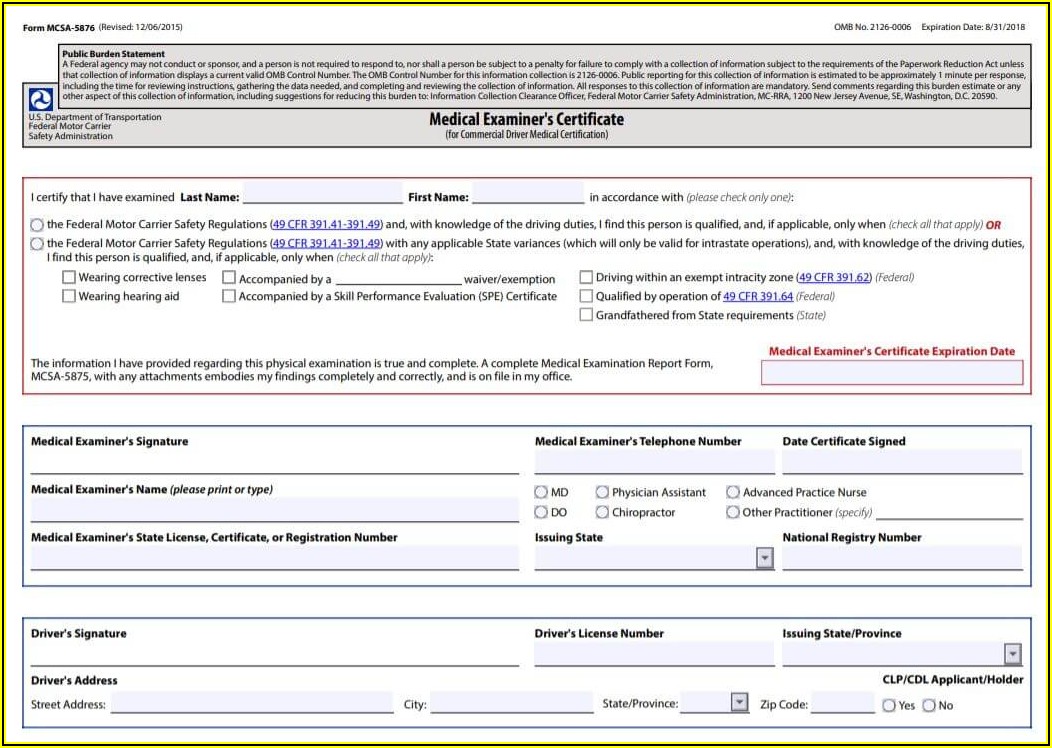Click the Medical Examiner's Certificate Expiration Date field
This screenshot has height=748, width=1052.
[x=892, y=372]
